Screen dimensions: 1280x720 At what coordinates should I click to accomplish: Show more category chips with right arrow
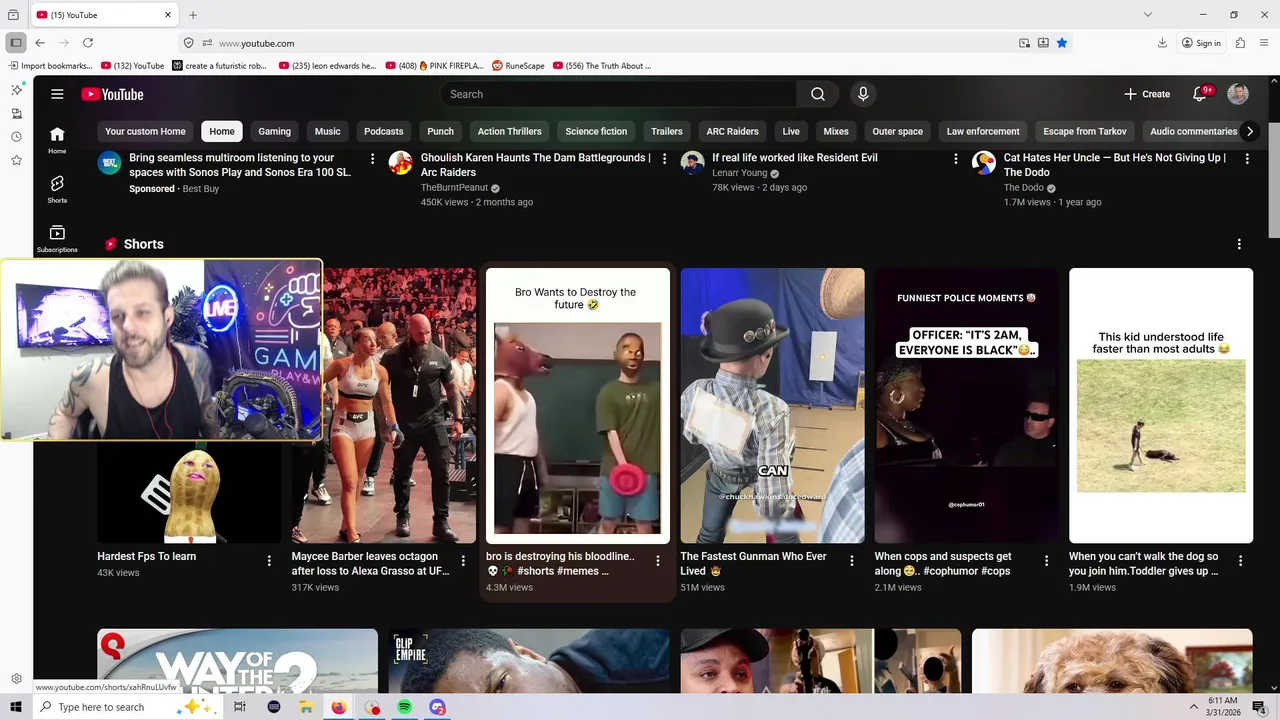(x=1249, y=131)
